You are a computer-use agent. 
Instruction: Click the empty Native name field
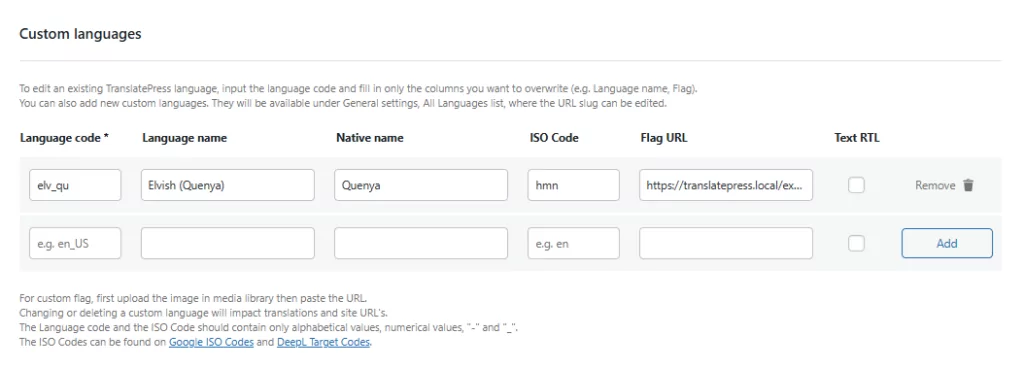[x=421, y=243]
